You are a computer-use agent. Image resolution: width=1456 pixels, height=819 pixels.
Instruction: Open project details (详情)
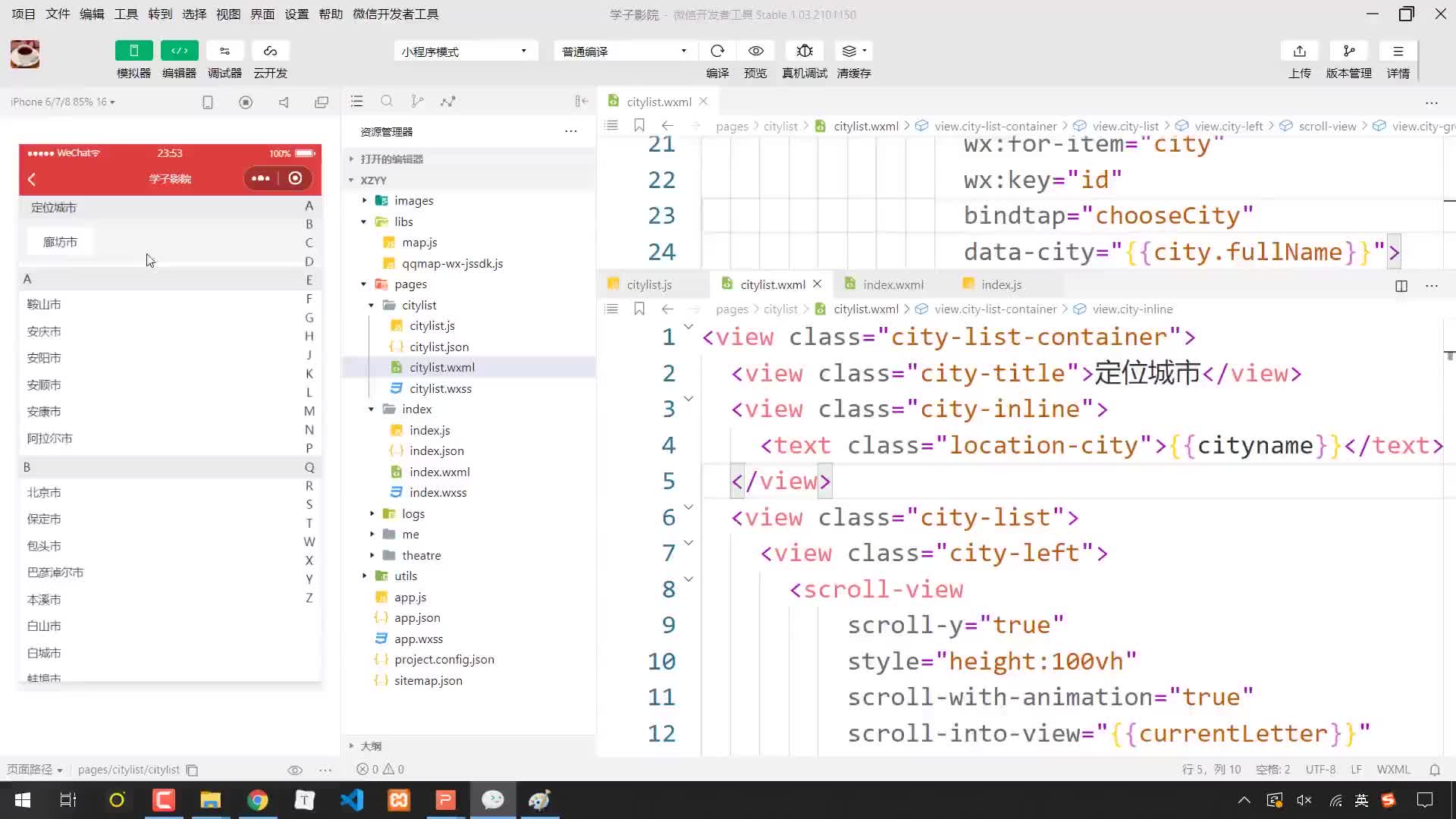pyautogui.click(x=1398, y=51)
